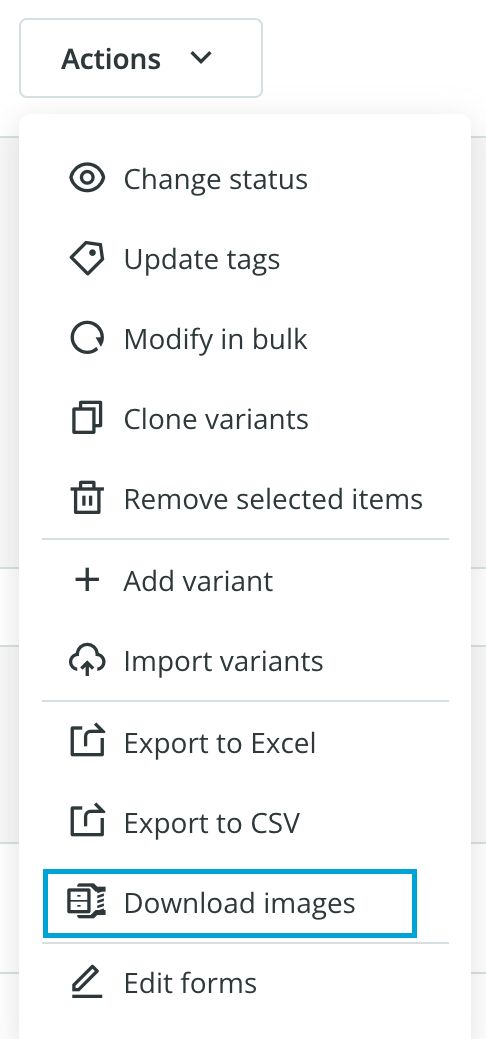Select the Update tags menu entry
This screenshot has width=486, height=1039.
tap(202, 260)
